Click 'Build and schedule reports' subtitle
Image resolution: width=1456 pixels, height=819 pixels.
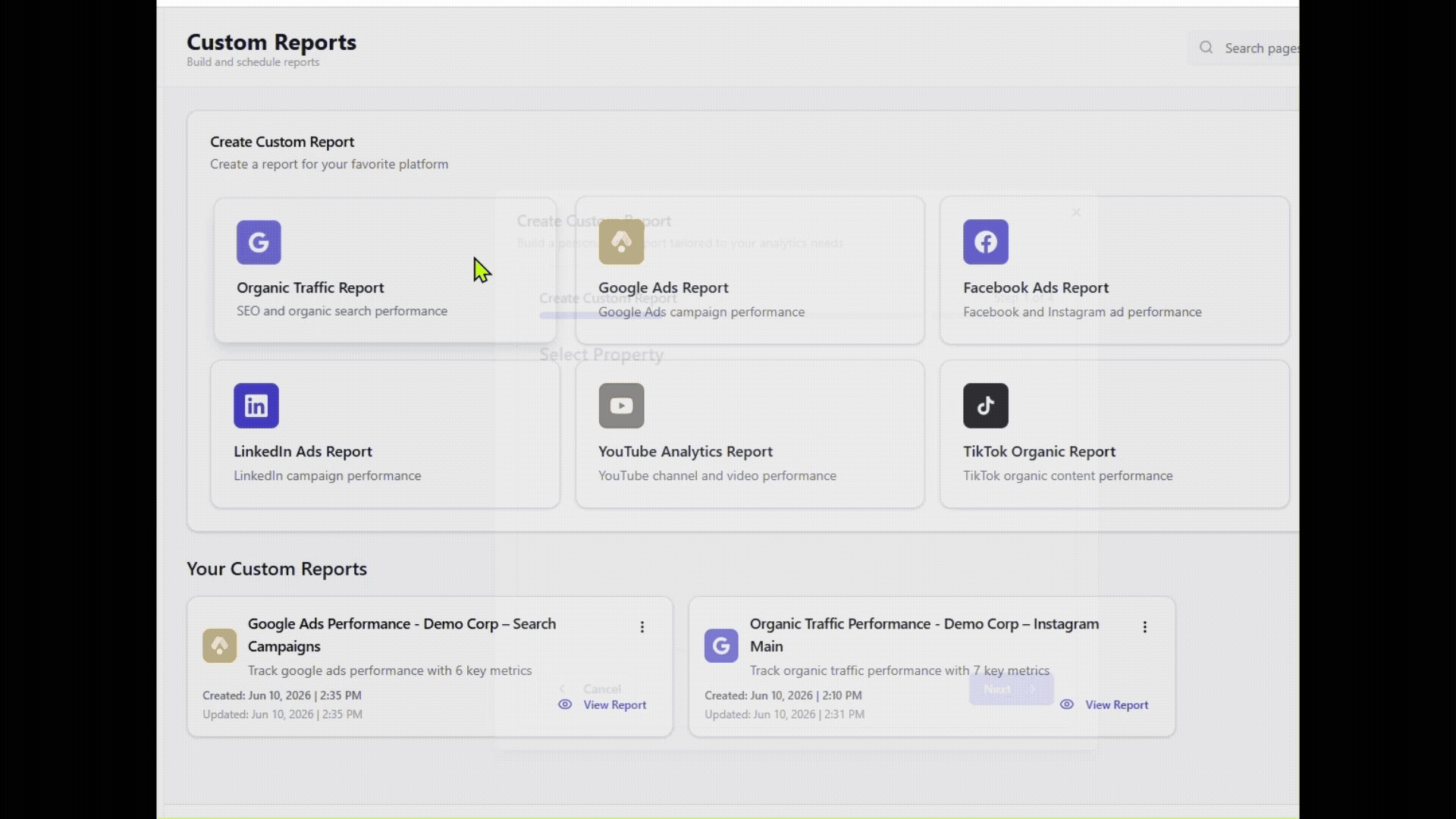coord(253,62)
